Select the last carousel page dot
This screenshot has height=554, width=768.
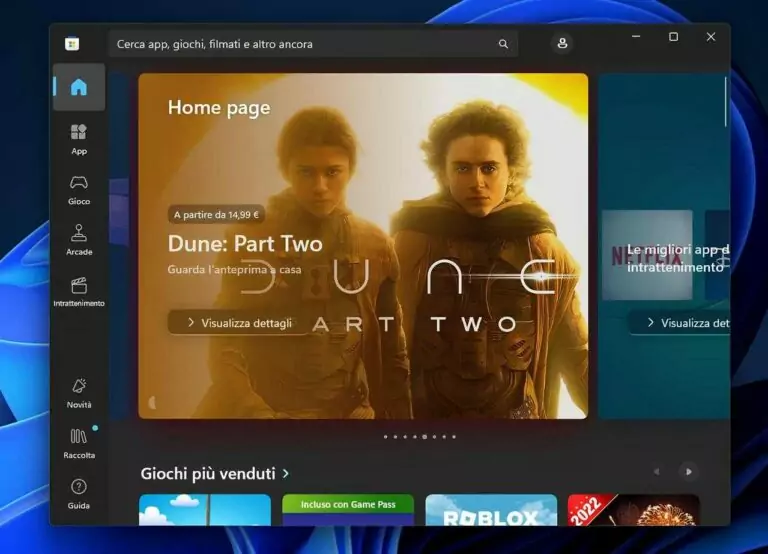pyautogui.click(x=454, y=436)
